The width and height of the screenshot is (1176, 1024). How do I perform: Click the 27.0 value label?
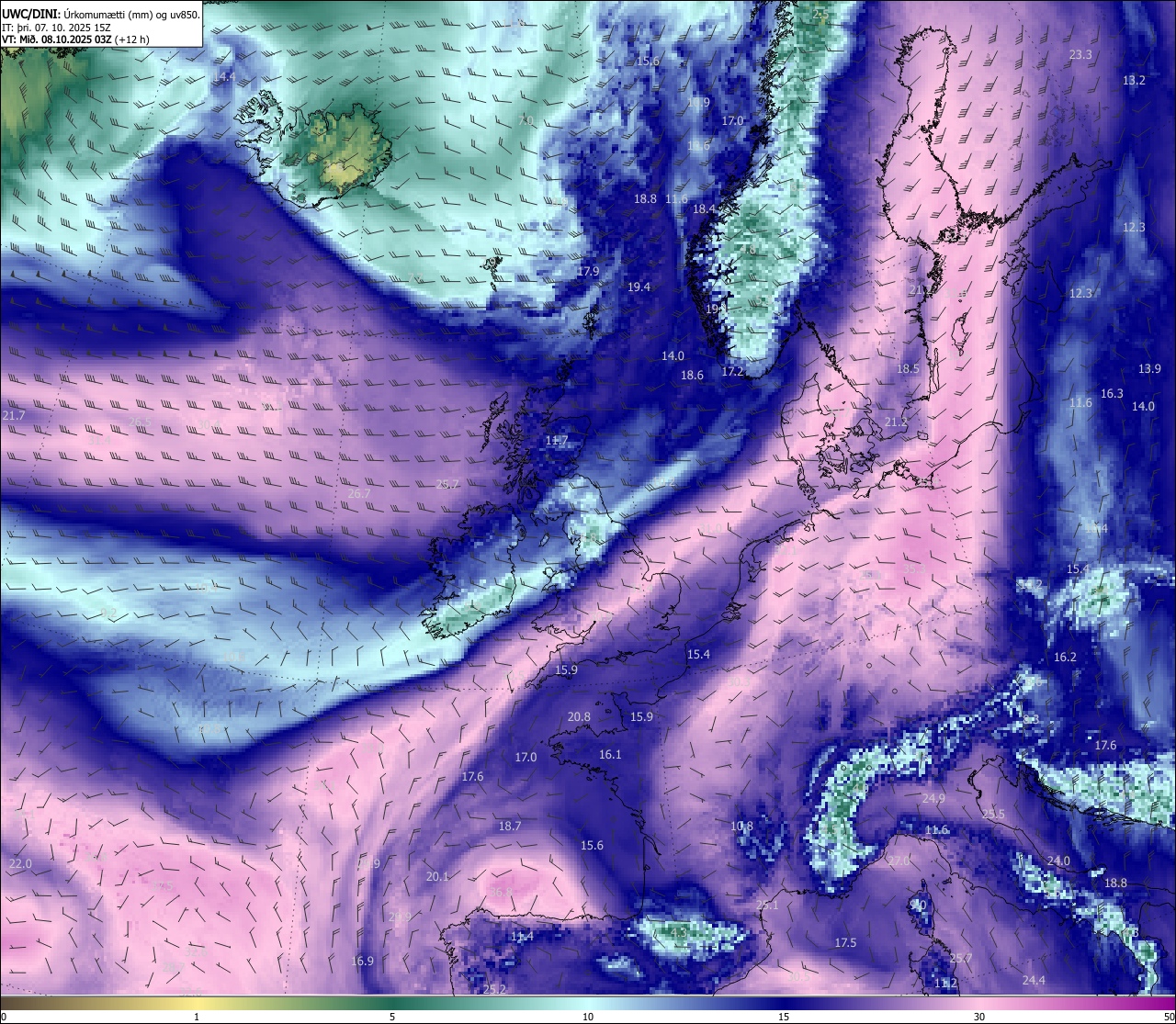click(899, 861)
